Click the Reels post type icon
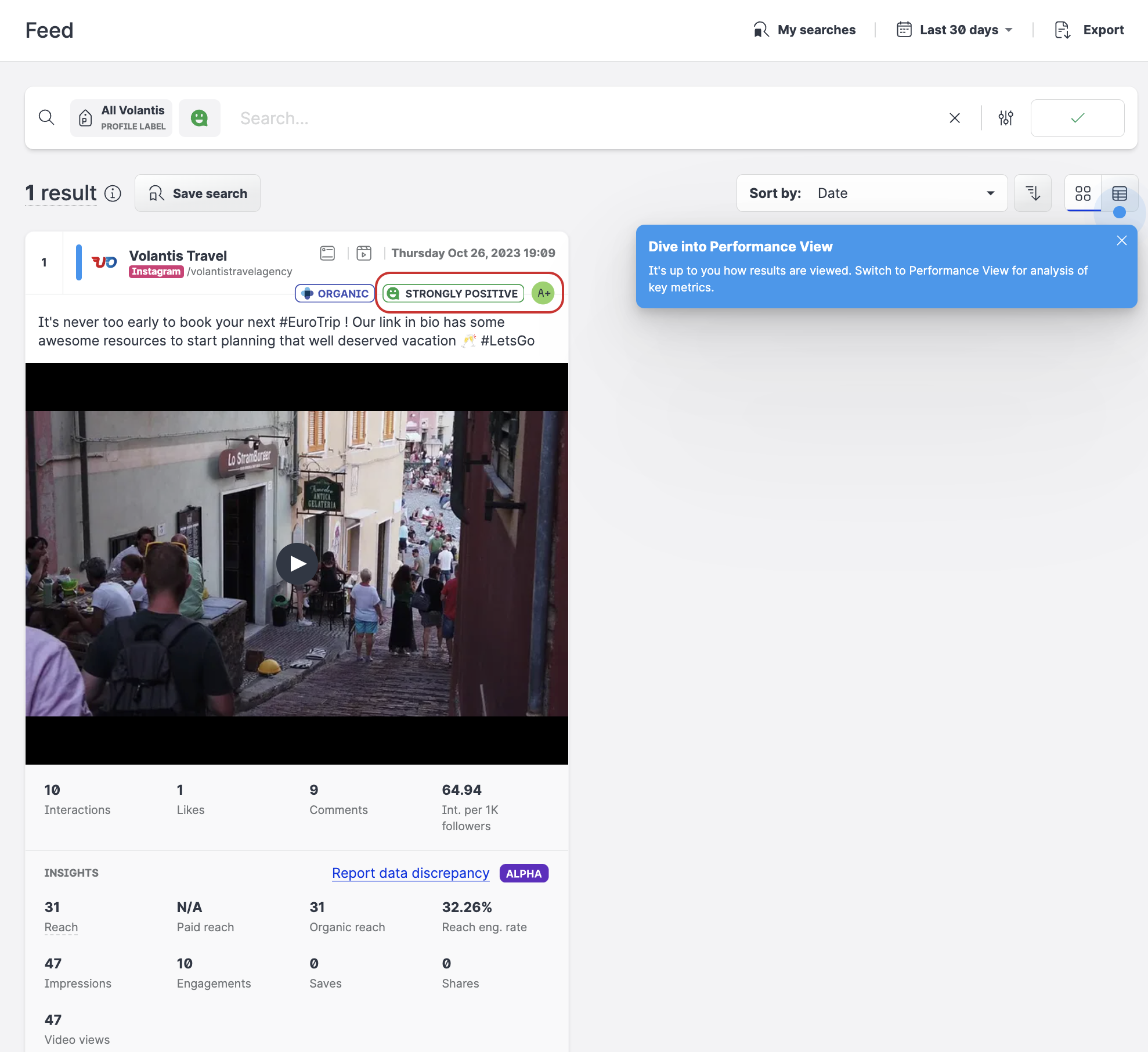Screen dimensions: 1148x1052 coord(363,253)
